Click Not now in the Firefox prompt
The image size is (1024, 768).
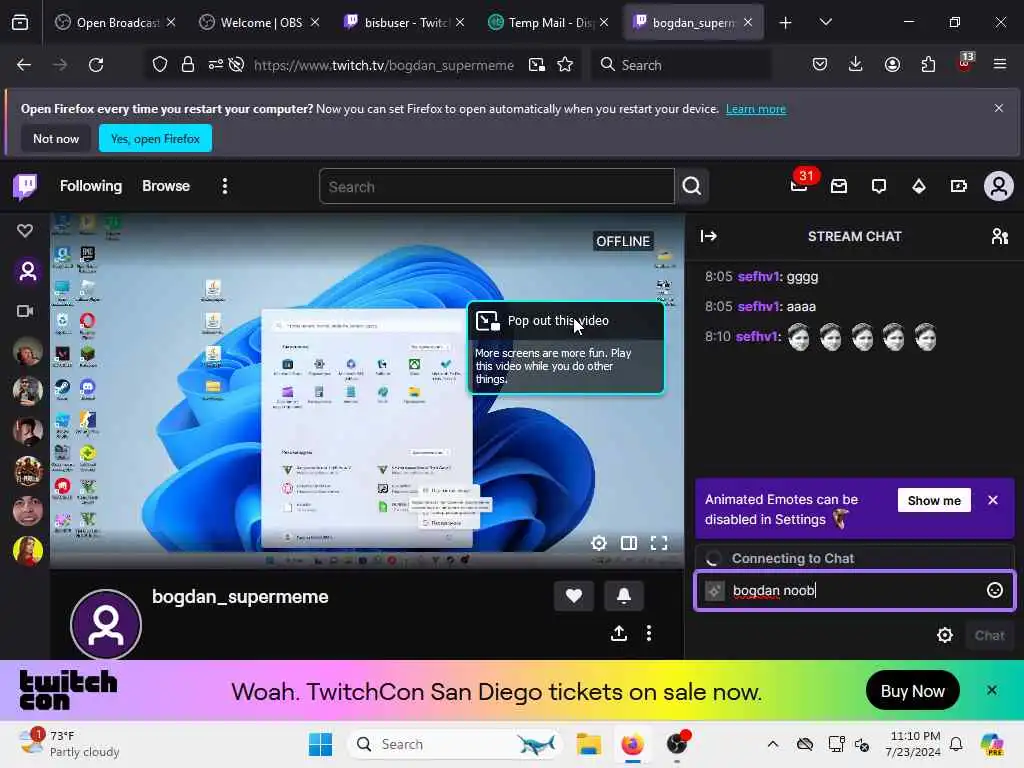click(56, 138)
